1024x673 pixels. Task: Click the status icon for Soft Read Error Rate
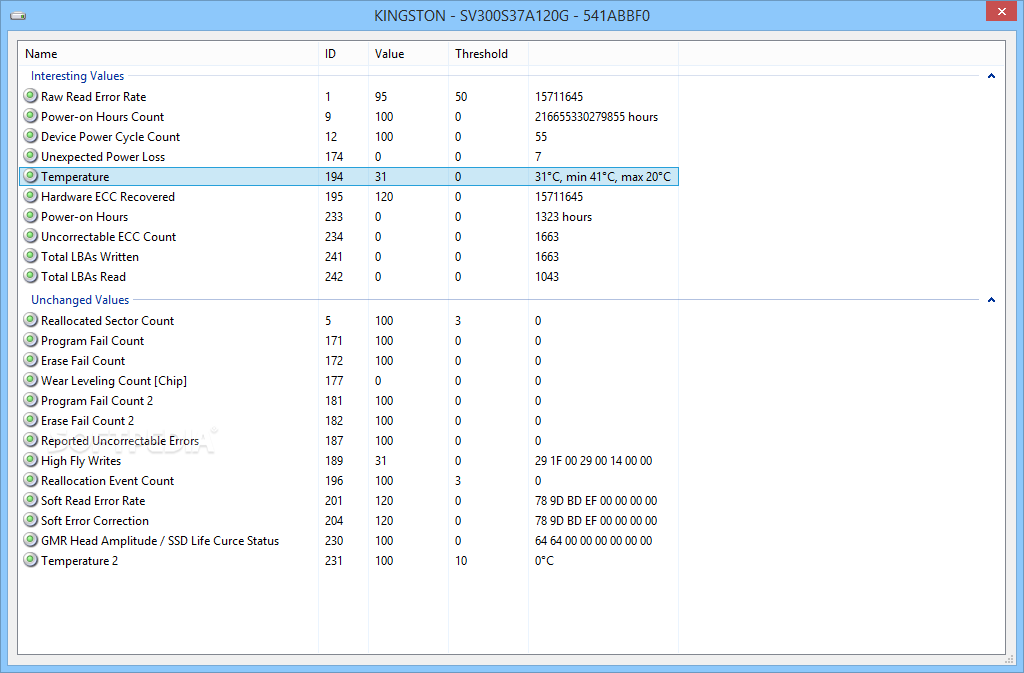(x=31, y=501)
